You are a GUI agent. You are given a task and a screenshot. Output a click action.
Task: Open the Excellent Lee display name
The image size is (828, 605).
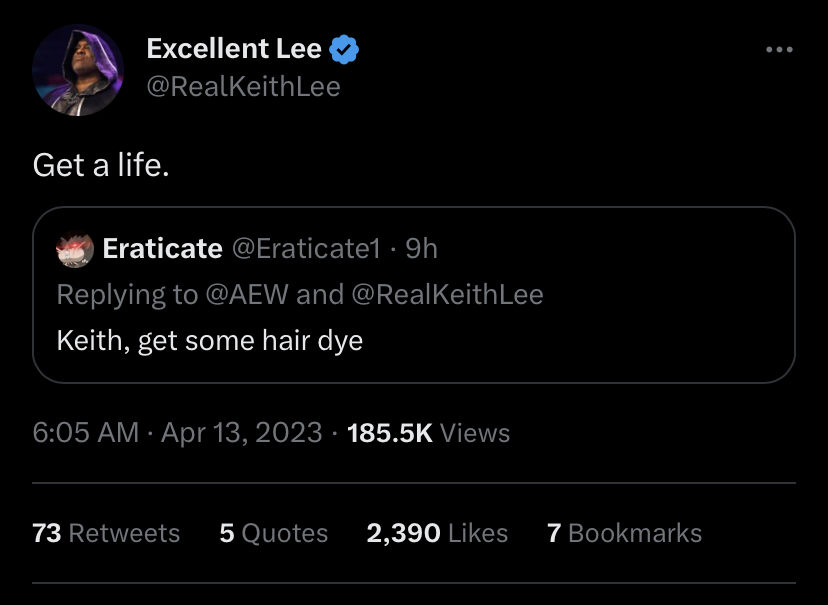coord(234,48)
